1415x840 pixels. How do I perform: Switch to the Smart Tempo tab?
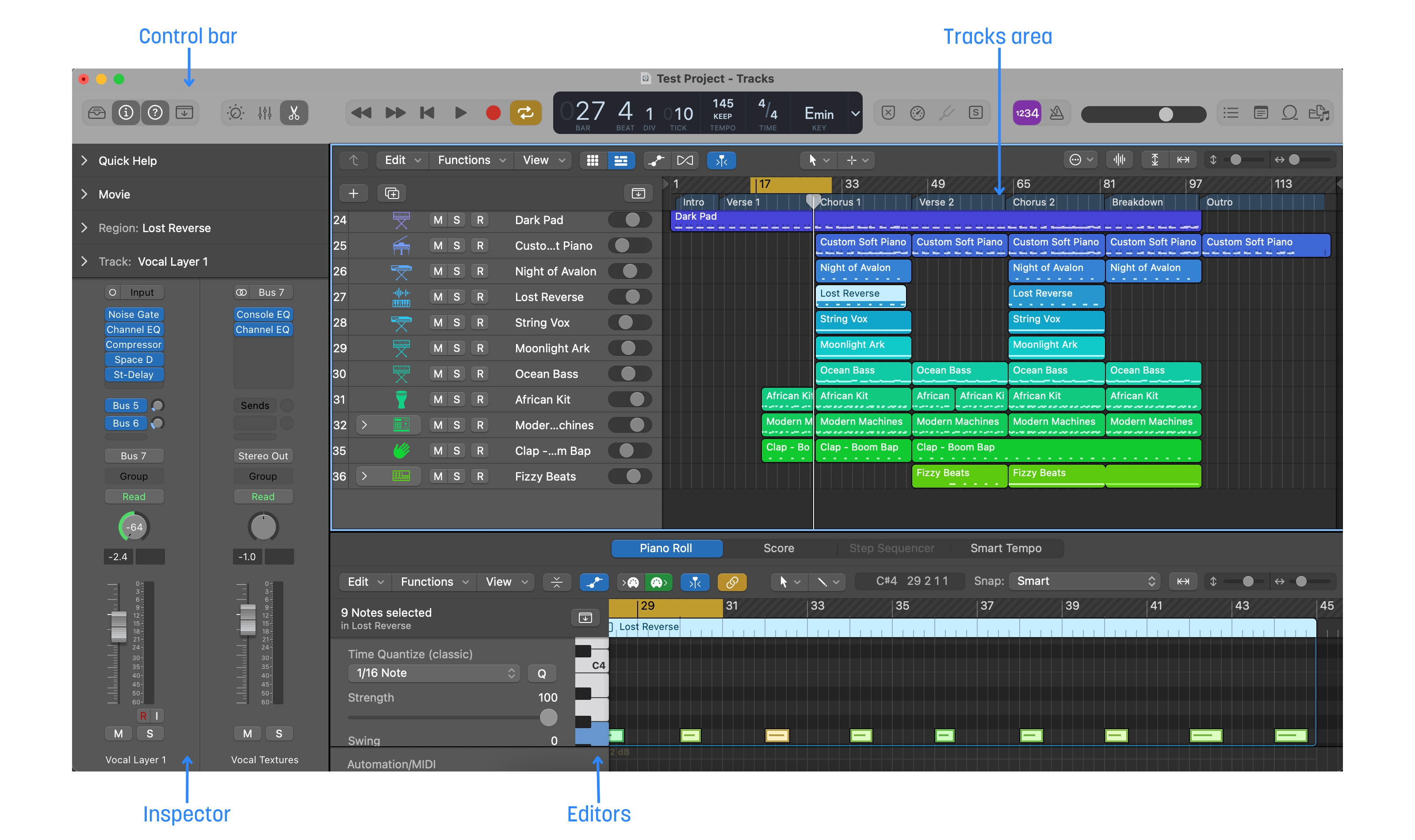click(1006, 549)
